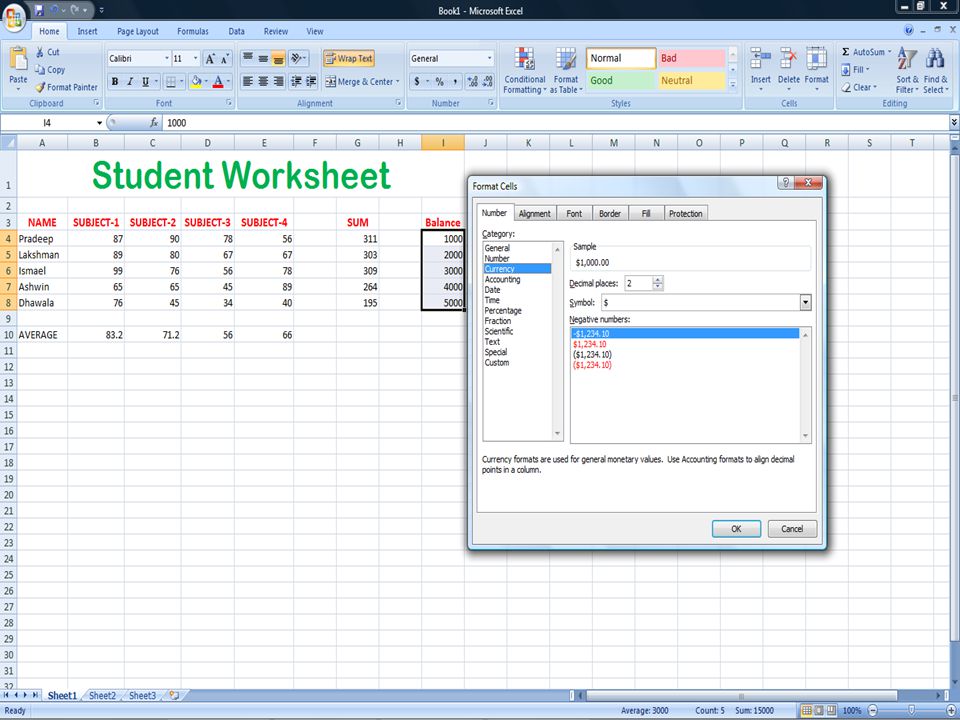Toggle Bold formatting
Viewport: 960px width, 720px height.
pyautogui.click(x=115, y=81)
